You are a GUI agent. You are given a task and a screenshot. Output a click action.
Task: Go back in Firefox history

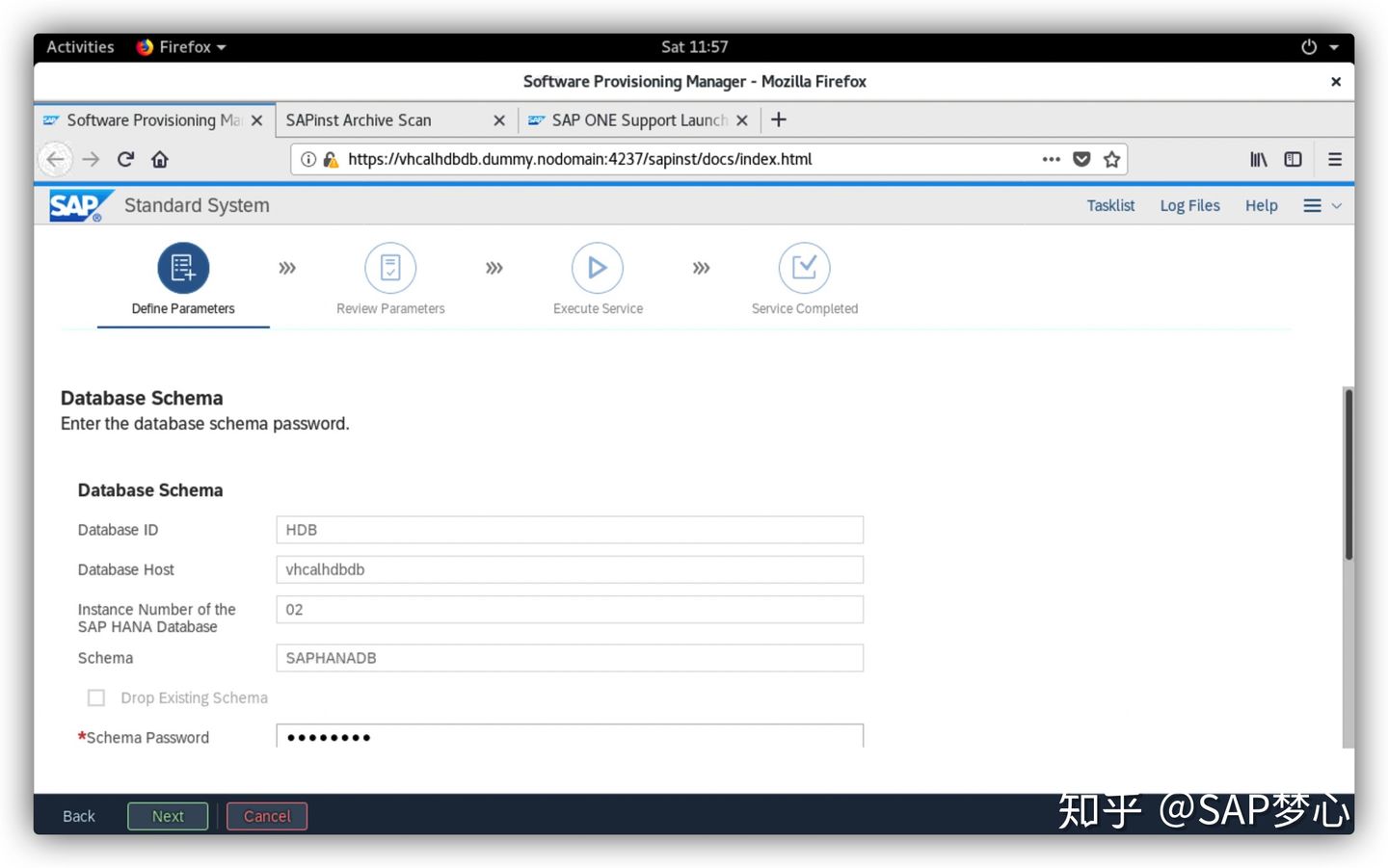(56, 159)
